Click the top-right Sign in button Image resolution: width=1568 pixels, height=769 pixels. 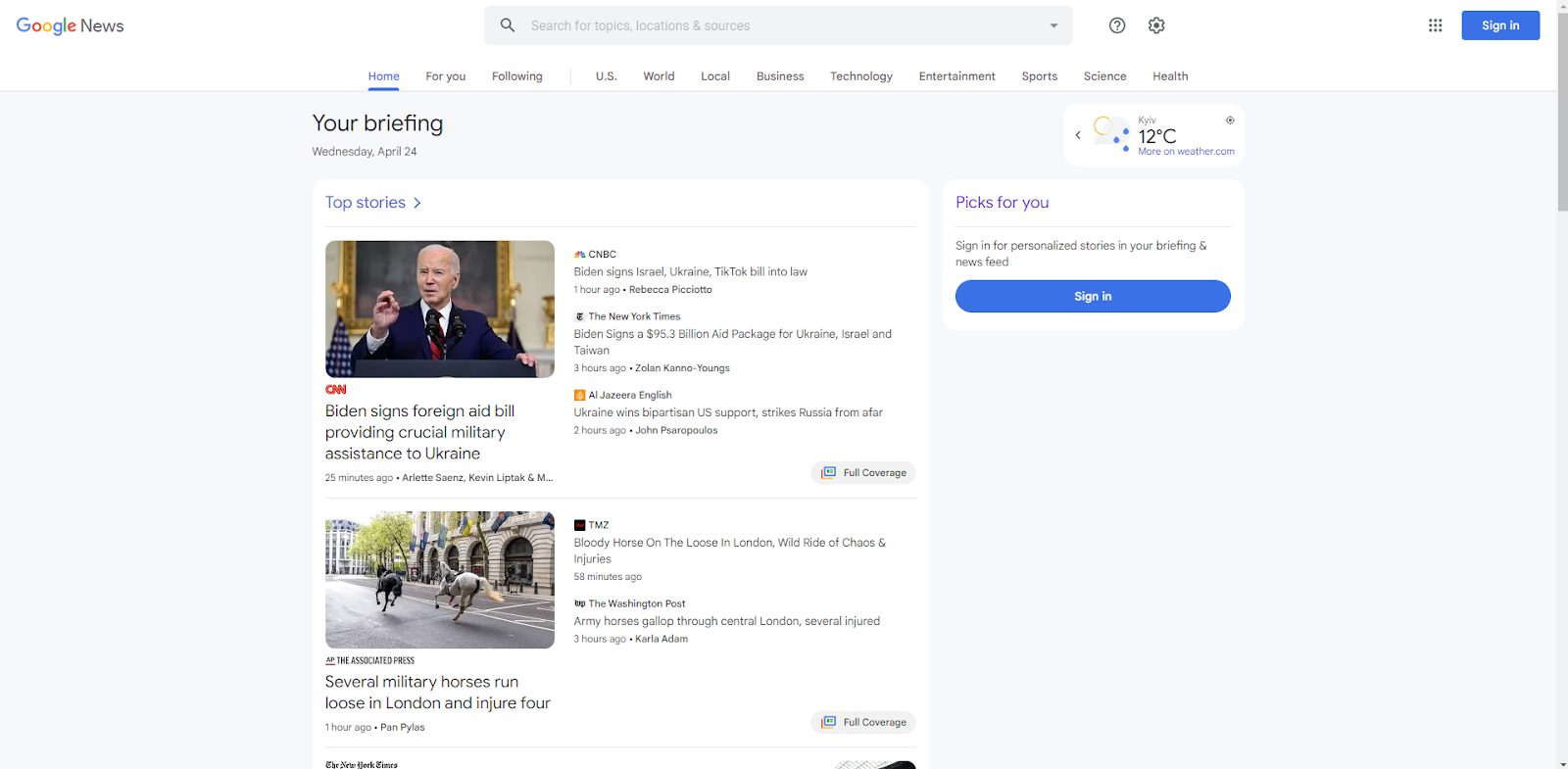pos(1500,25)
